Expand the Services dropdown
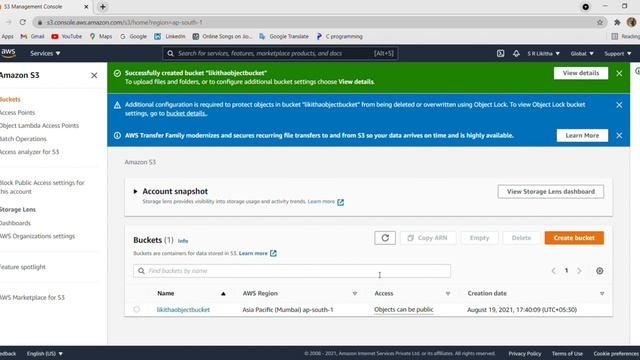Image resolution: width=640 pixels, height=360 pixels. click(45, 53)
